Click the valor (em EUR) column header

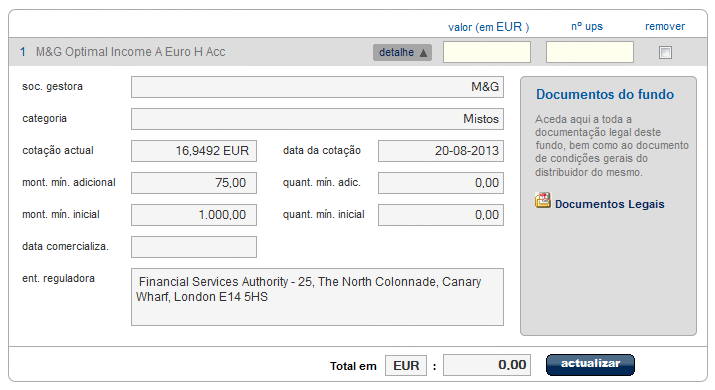point(488,27)
